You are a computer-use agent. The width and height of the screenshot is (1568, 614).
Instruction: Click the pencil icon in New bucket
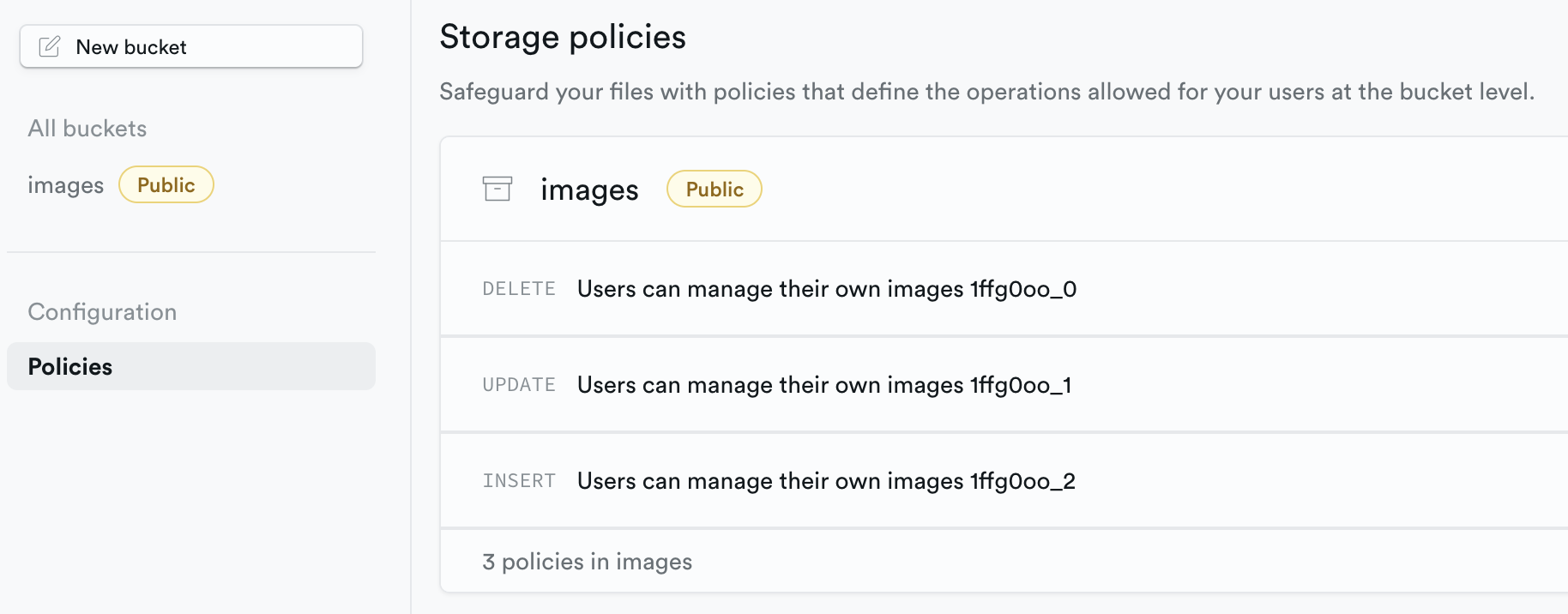50,46
